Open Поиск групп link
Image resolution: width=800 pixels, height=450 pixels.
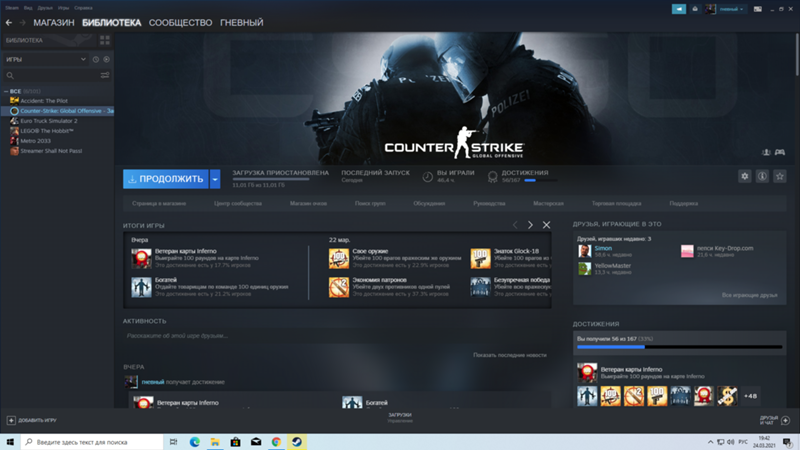coord(370,203)
